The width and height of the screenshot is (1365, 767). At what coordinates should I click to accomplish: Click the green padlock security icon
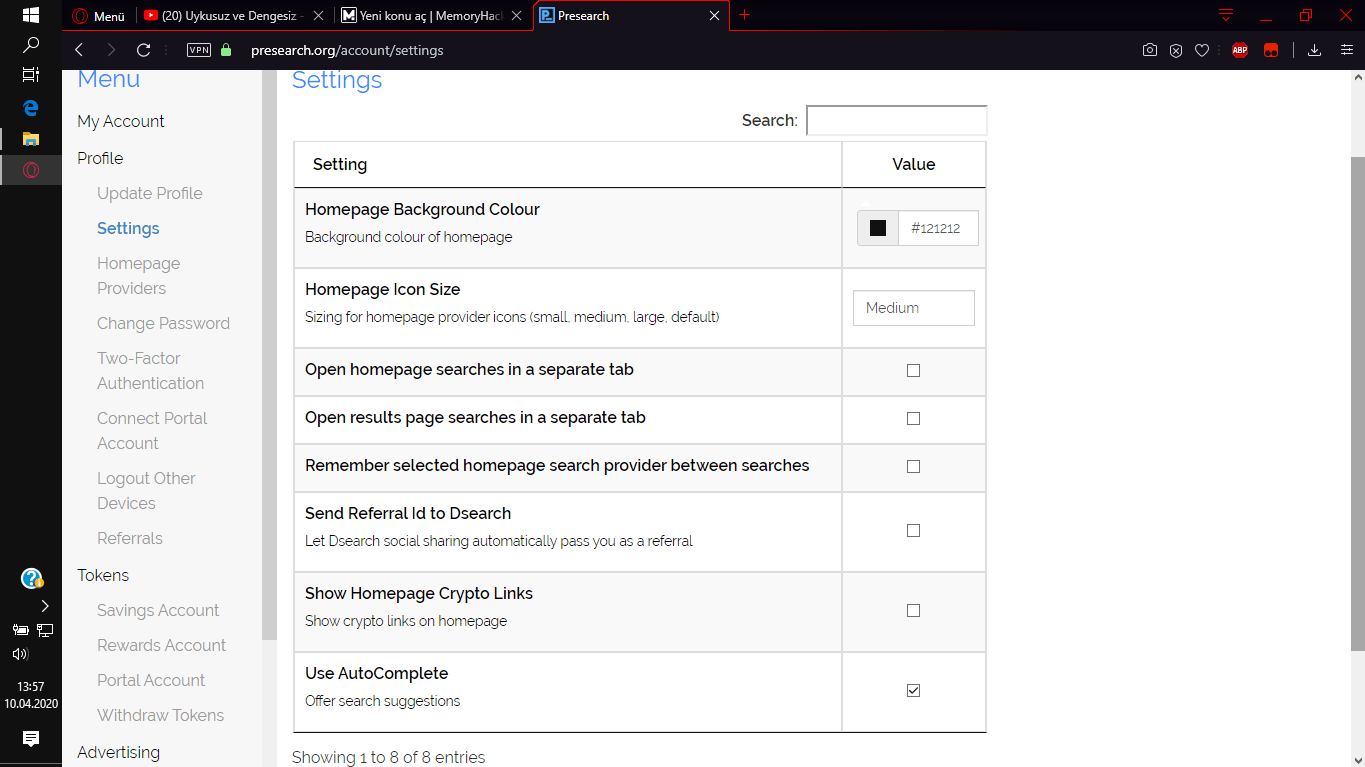tap(225, 50)
